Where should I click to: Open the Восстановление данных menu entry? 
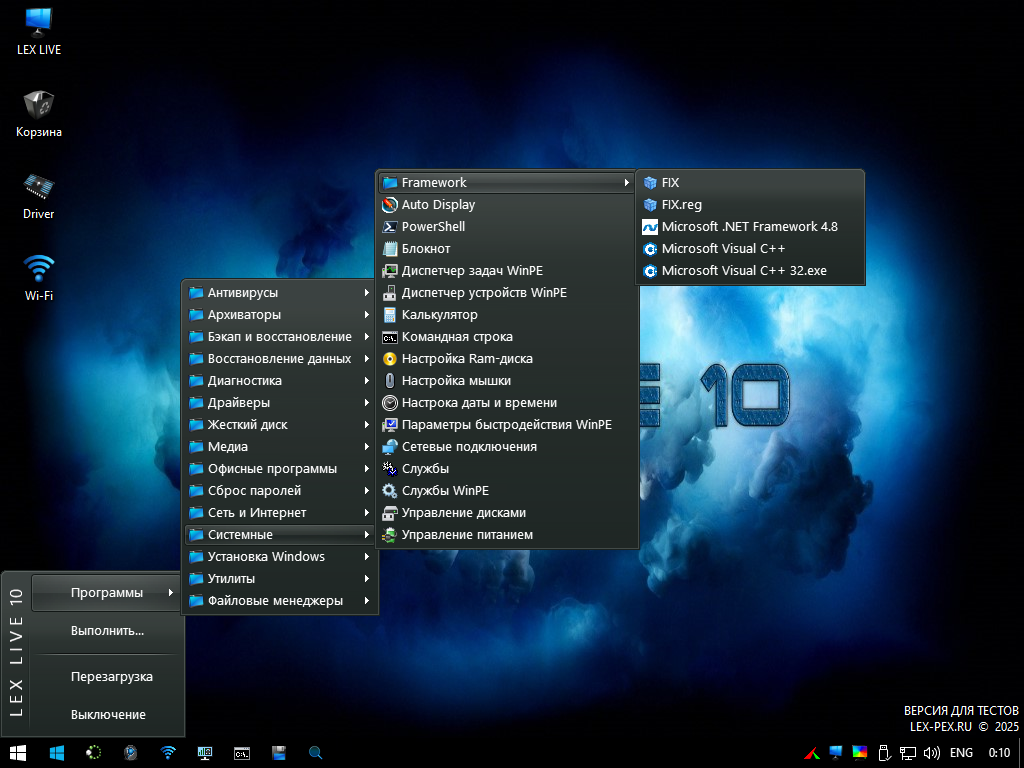tap(280, 359)
